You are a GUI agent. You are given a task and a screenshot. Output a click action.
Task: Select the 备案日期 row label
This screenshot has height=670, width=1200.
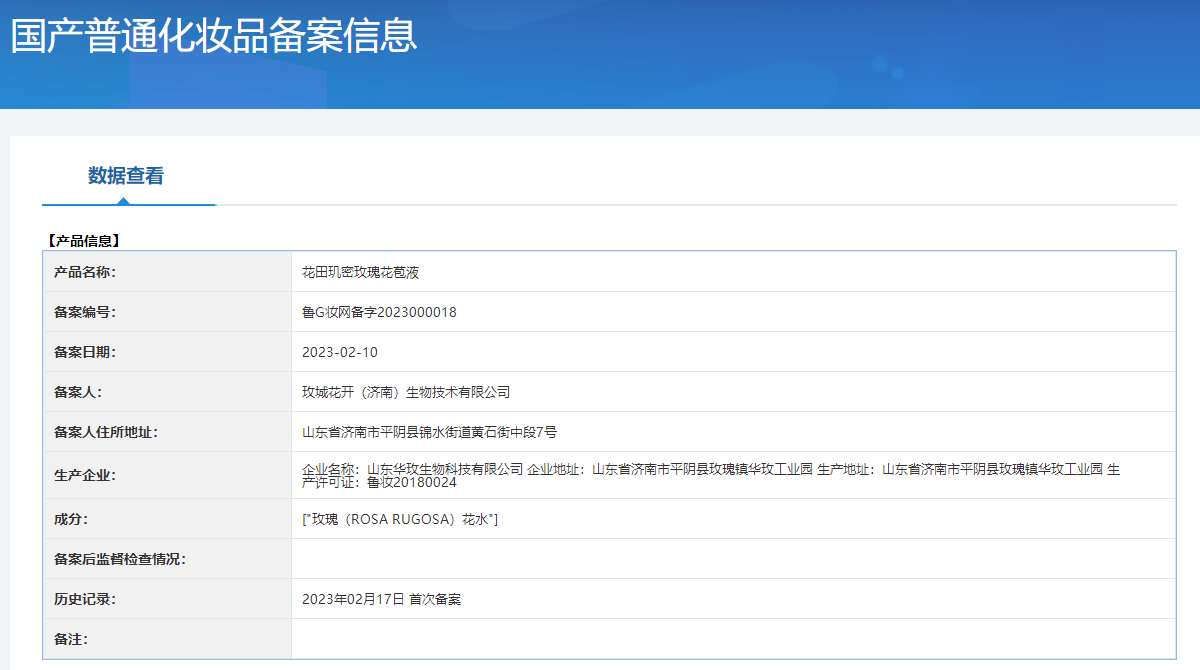click(x=85, y=352)
